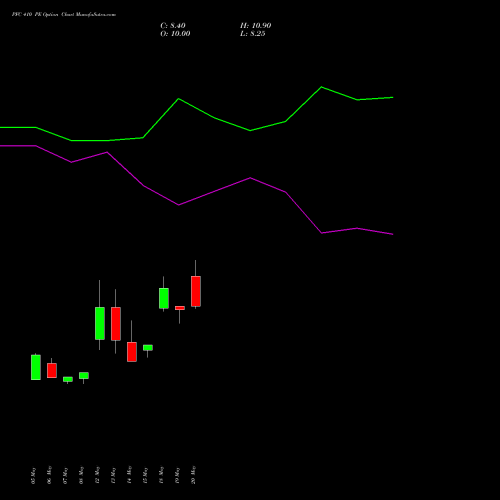Click the '12 May' date label
The image size is (500, 500).
(x=97, y=475)
